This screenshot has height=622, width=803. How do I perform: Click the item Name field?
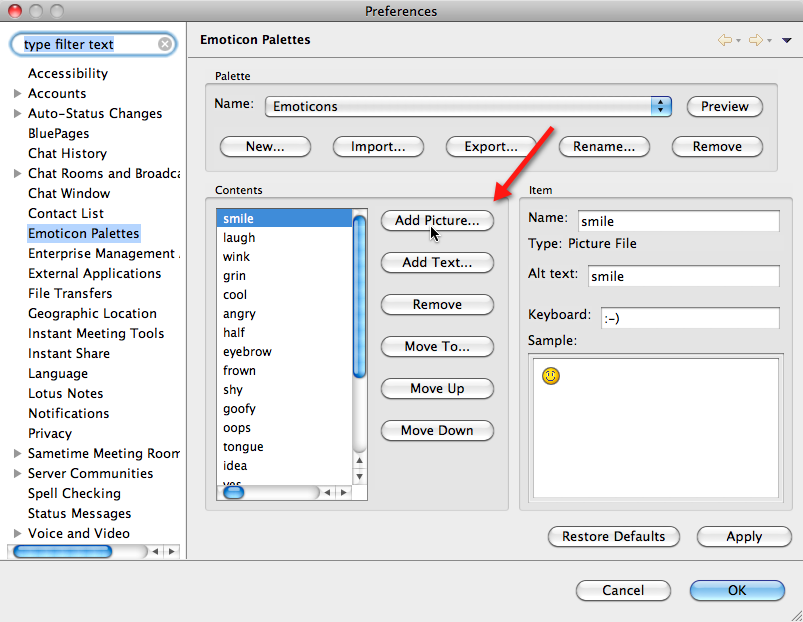[679, 221]
